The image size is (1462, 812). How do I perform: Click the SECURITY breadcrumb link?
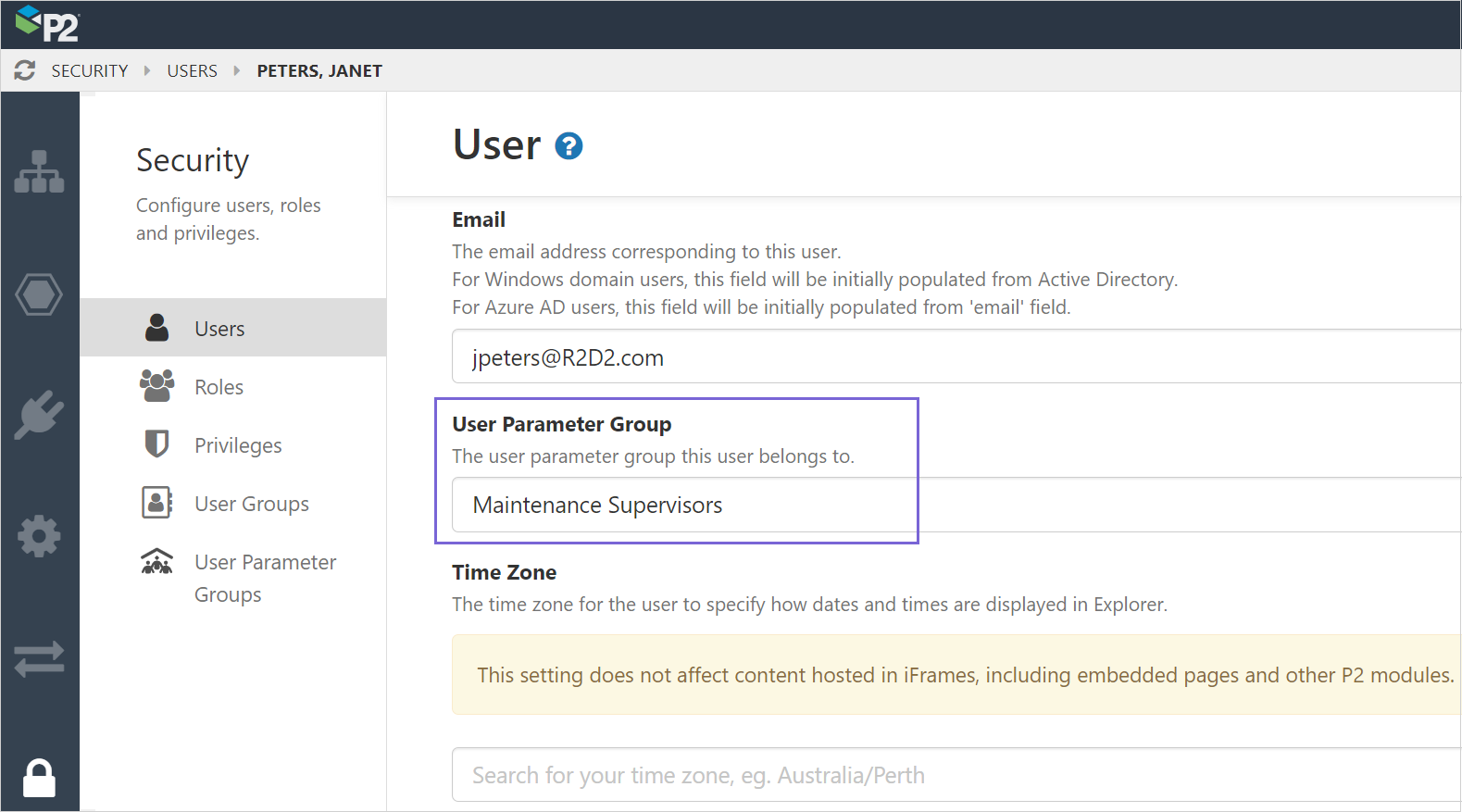(x=90, y=71)
